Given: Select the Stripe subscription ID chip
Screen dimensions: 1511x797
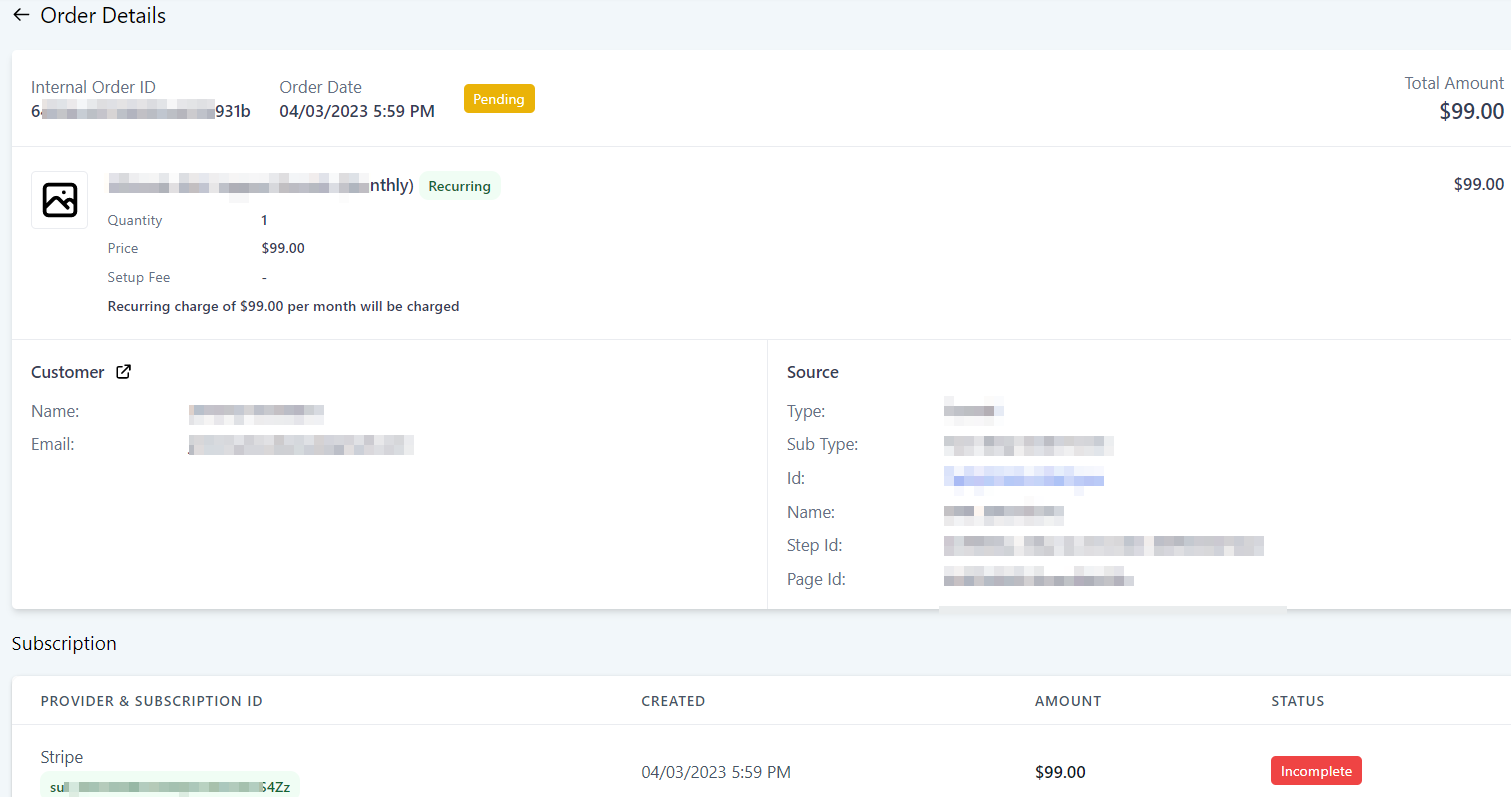Looking at the screenshot, I should (170, 786).
